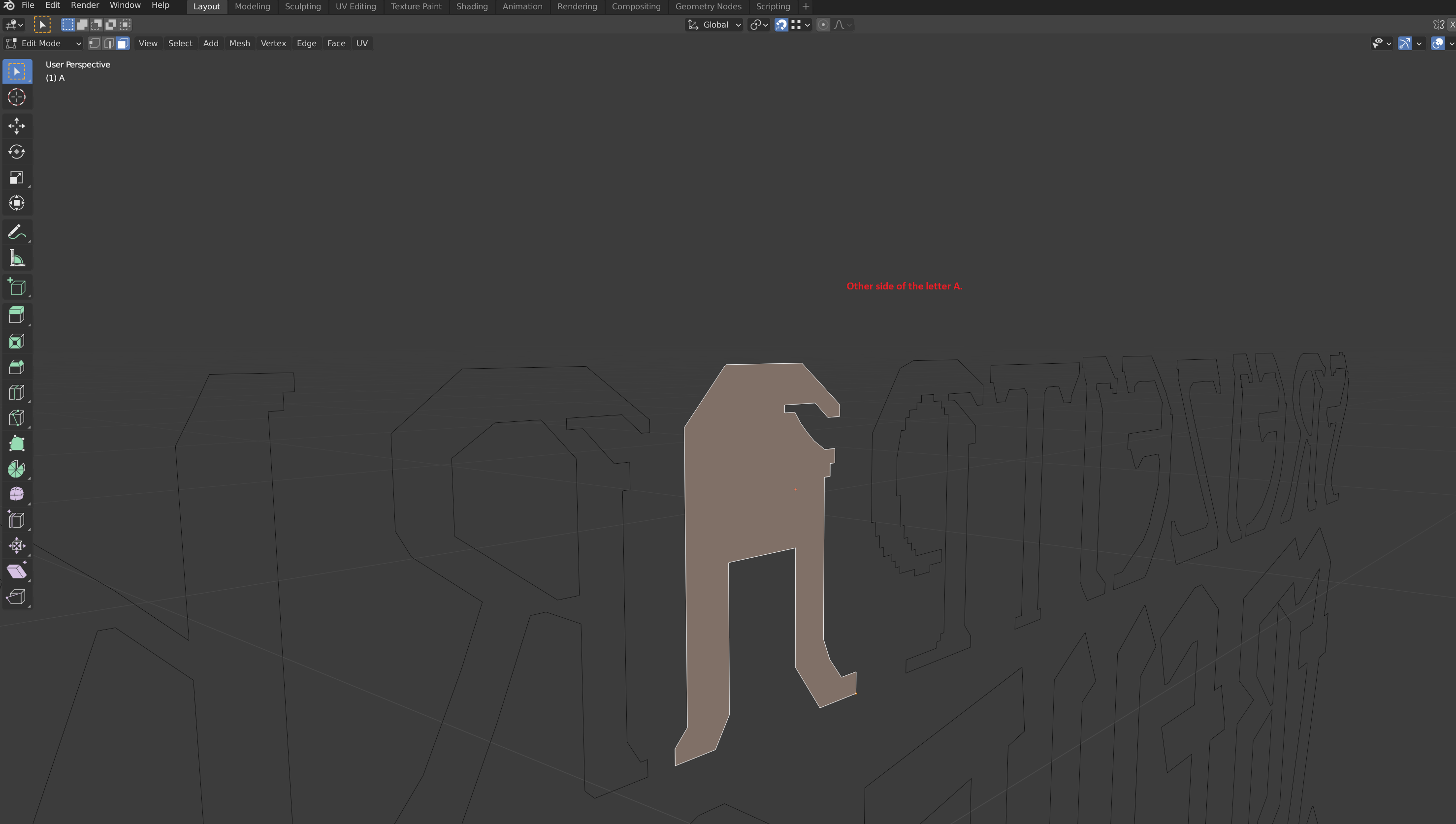This screenshot has width=1456, height=824.
Task: Expand the snapping options dropdown
Action: 801,24
